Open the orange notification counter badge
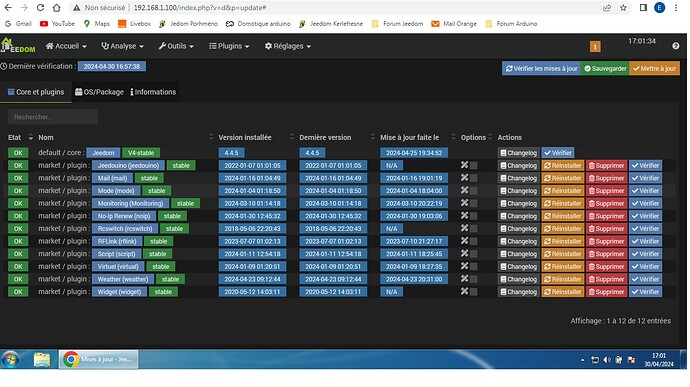690x387 pixels. (595, 46)
